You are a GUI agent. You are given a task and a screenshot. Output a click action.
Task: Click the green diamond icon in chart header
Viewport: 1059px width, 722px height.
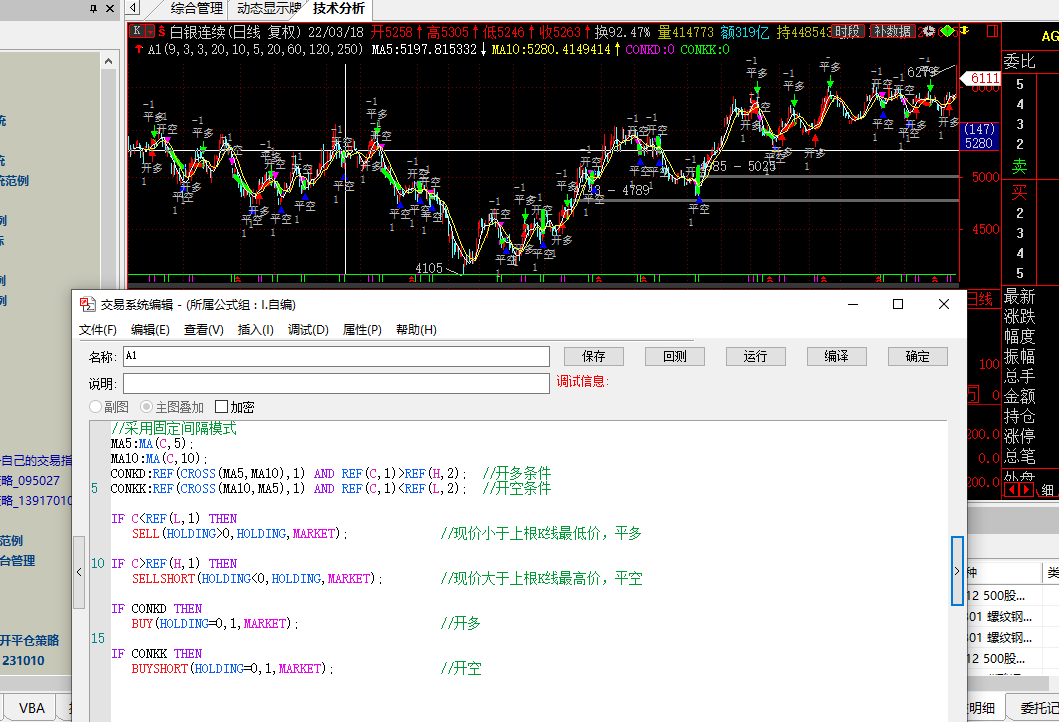point(948,31)
